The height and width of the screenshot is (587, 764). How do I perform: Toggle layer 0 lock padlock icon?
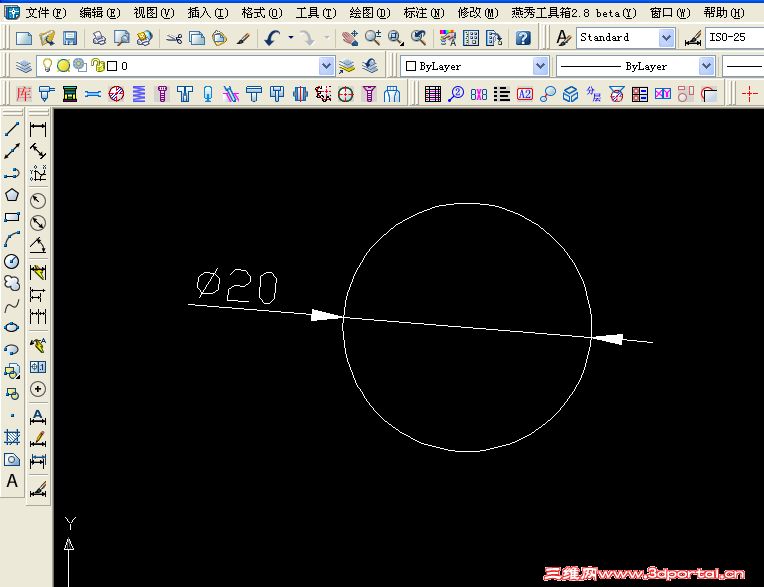[x=97, y=65]
